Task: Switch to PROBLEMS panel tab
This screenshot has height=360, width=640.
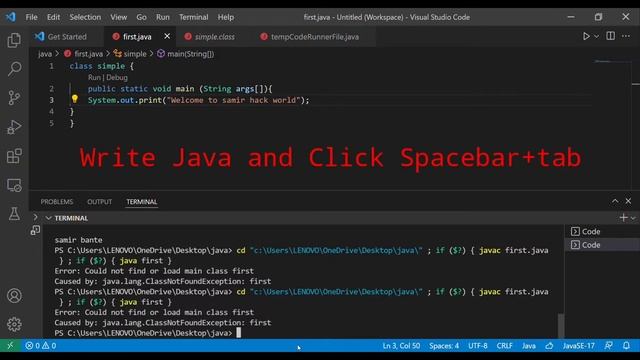Action: pos(57,202)
